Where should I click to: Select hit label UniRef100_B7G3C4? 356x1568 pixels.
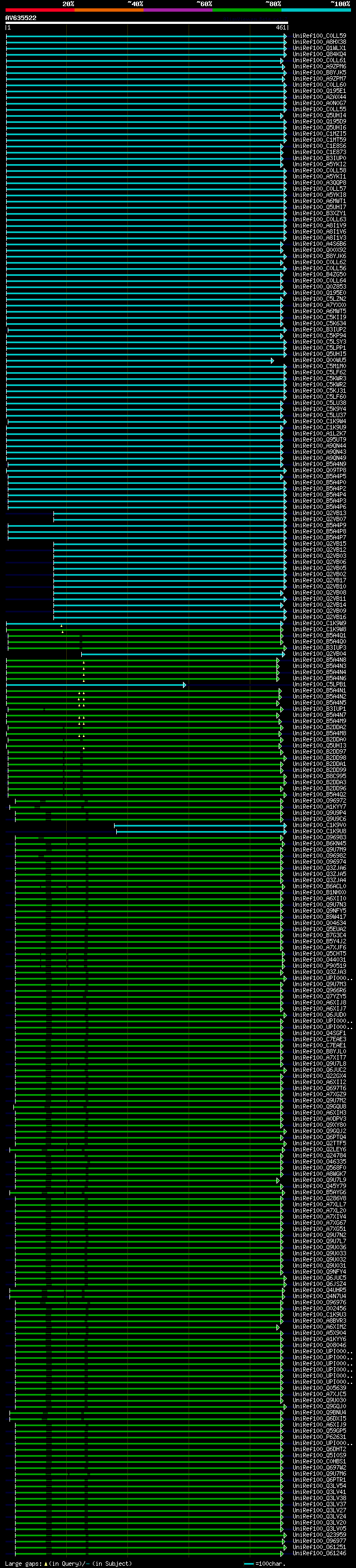pyautogui.click(x=319, y=935)
